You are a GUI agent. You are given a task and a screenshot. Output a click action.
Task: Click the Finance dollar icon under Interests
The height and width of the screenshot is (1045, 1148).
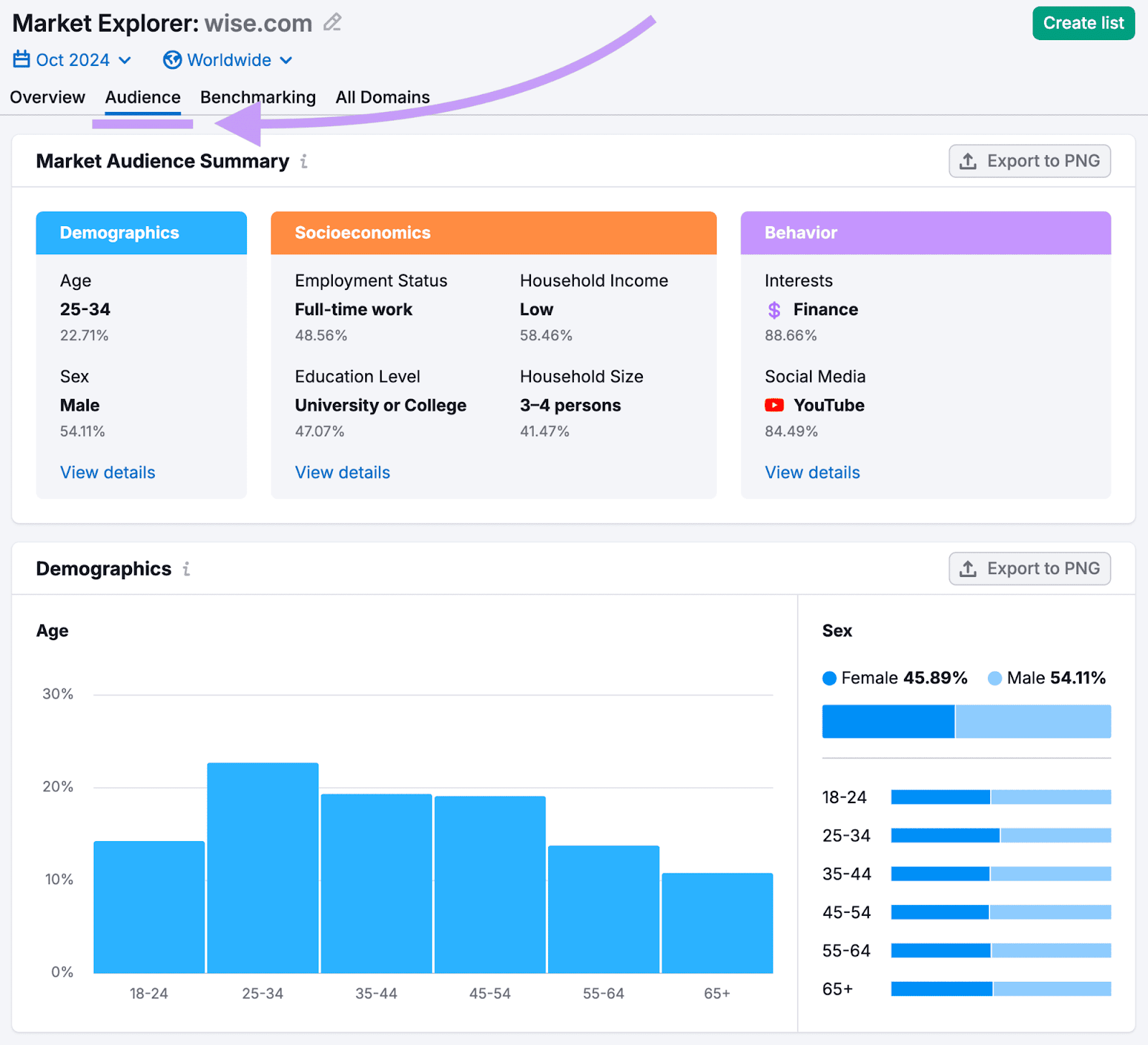(x=773, y=309)
